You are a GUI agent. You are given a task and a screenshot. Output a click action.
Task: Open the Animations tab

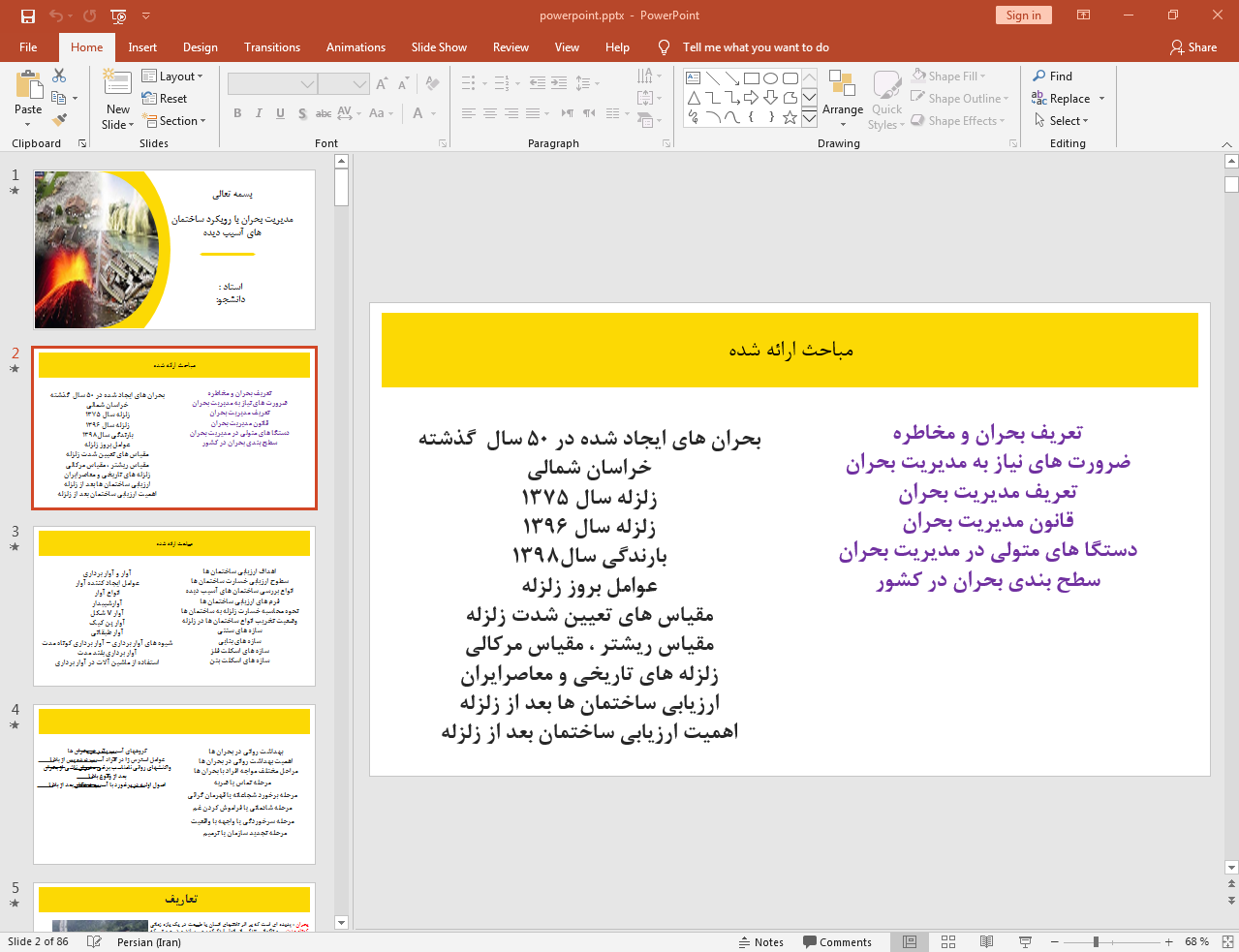pyautogui.click(x=356, y=47)
